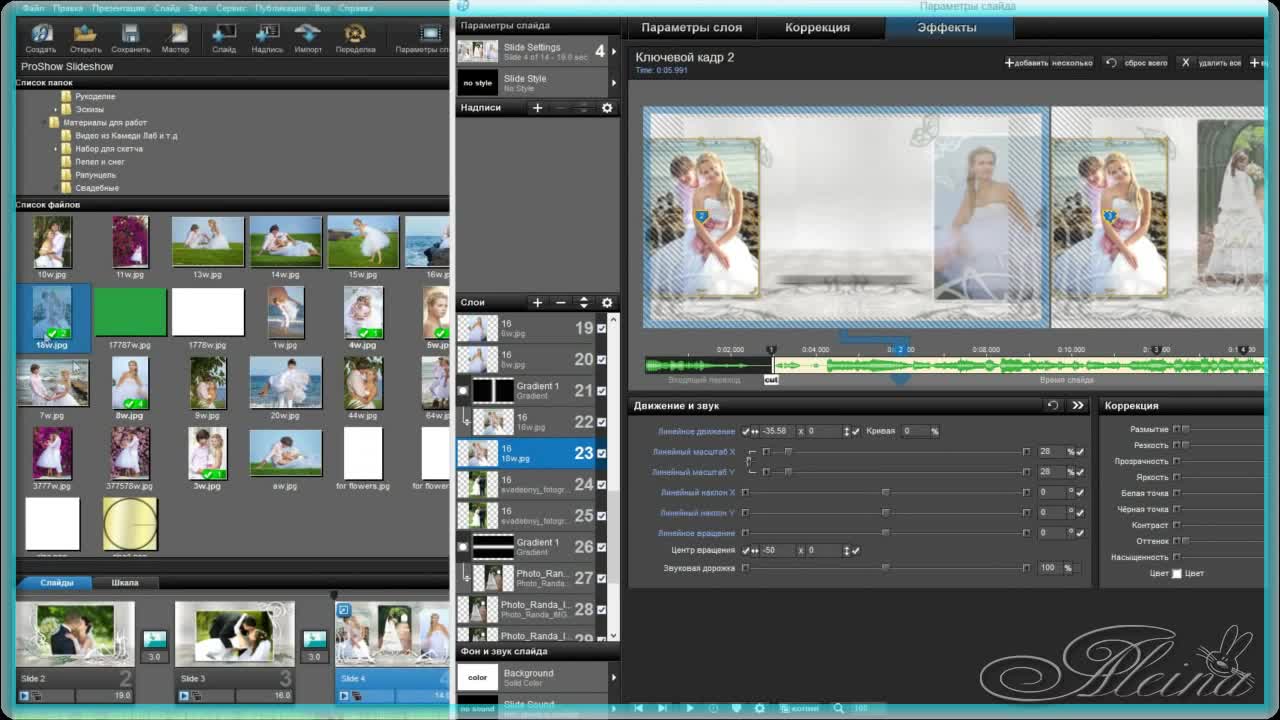Click the play icon on Slide 3 thumbnail
1280x720 pixels.
(184, 695)
